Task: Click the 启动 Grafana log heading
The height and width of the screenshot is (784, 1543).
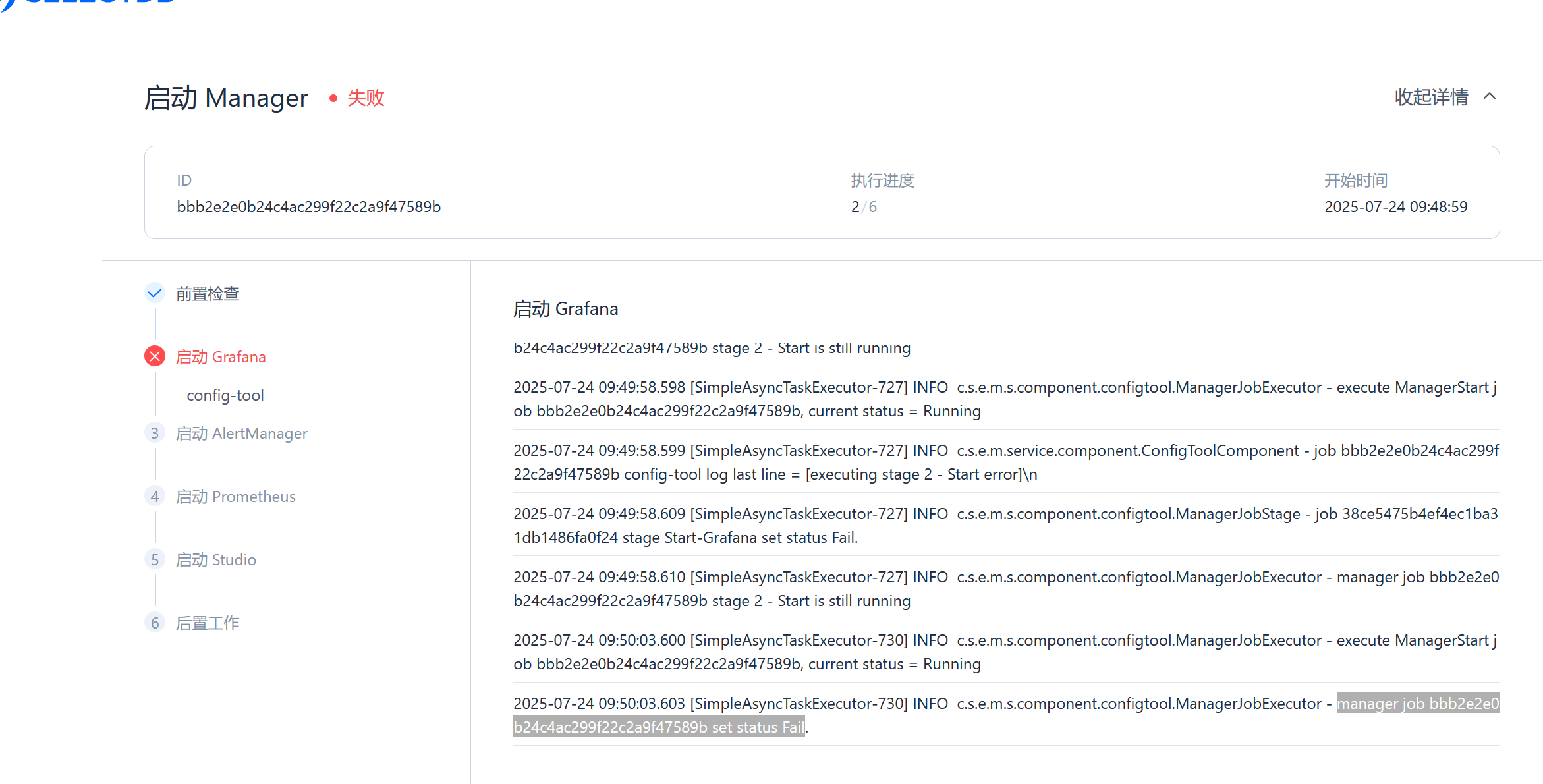Action: click(566, 309)
